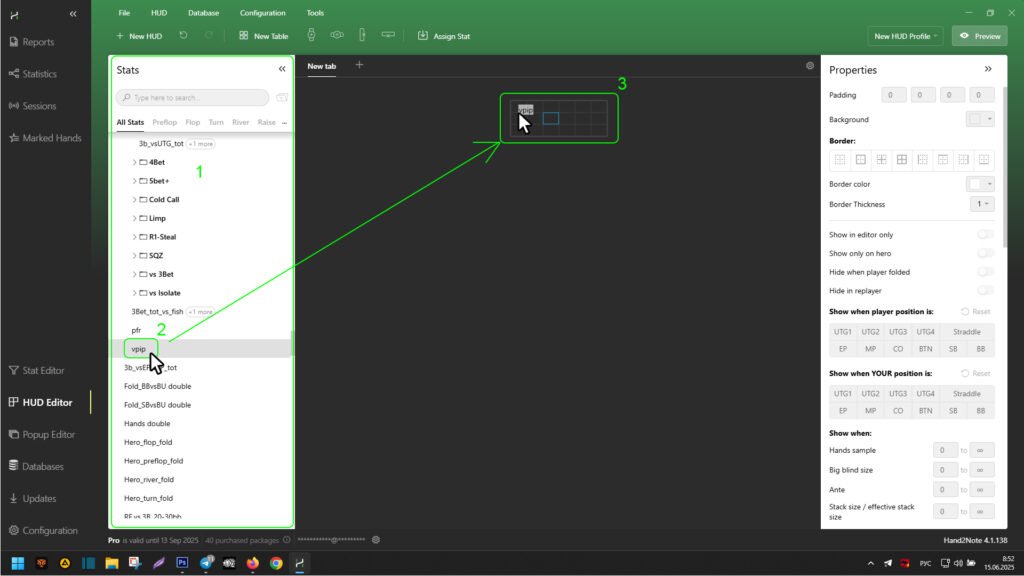
Task: Open the New HUD Profile dropdown
Action: pos(907,36)
